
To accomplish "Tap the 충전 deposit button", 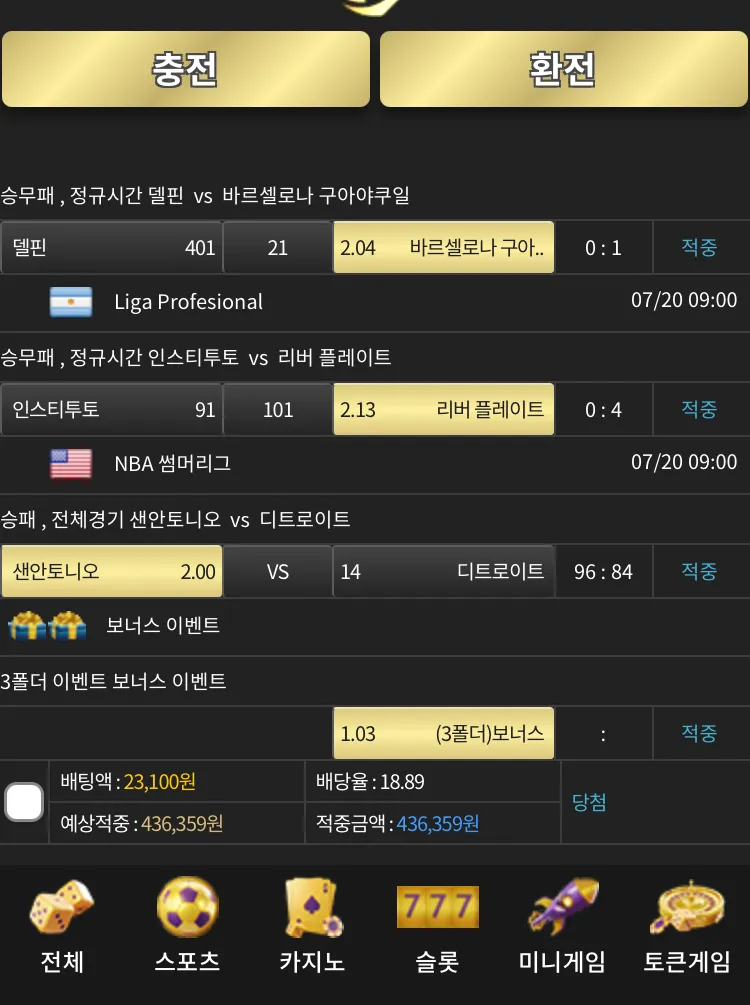I will tap(186, 69).
